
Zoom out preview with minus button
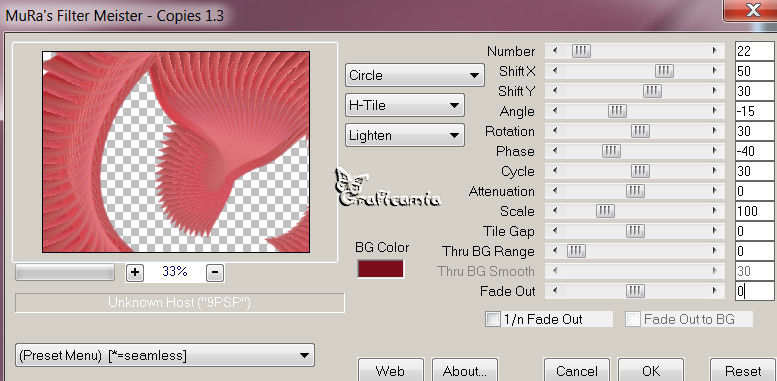215,272
